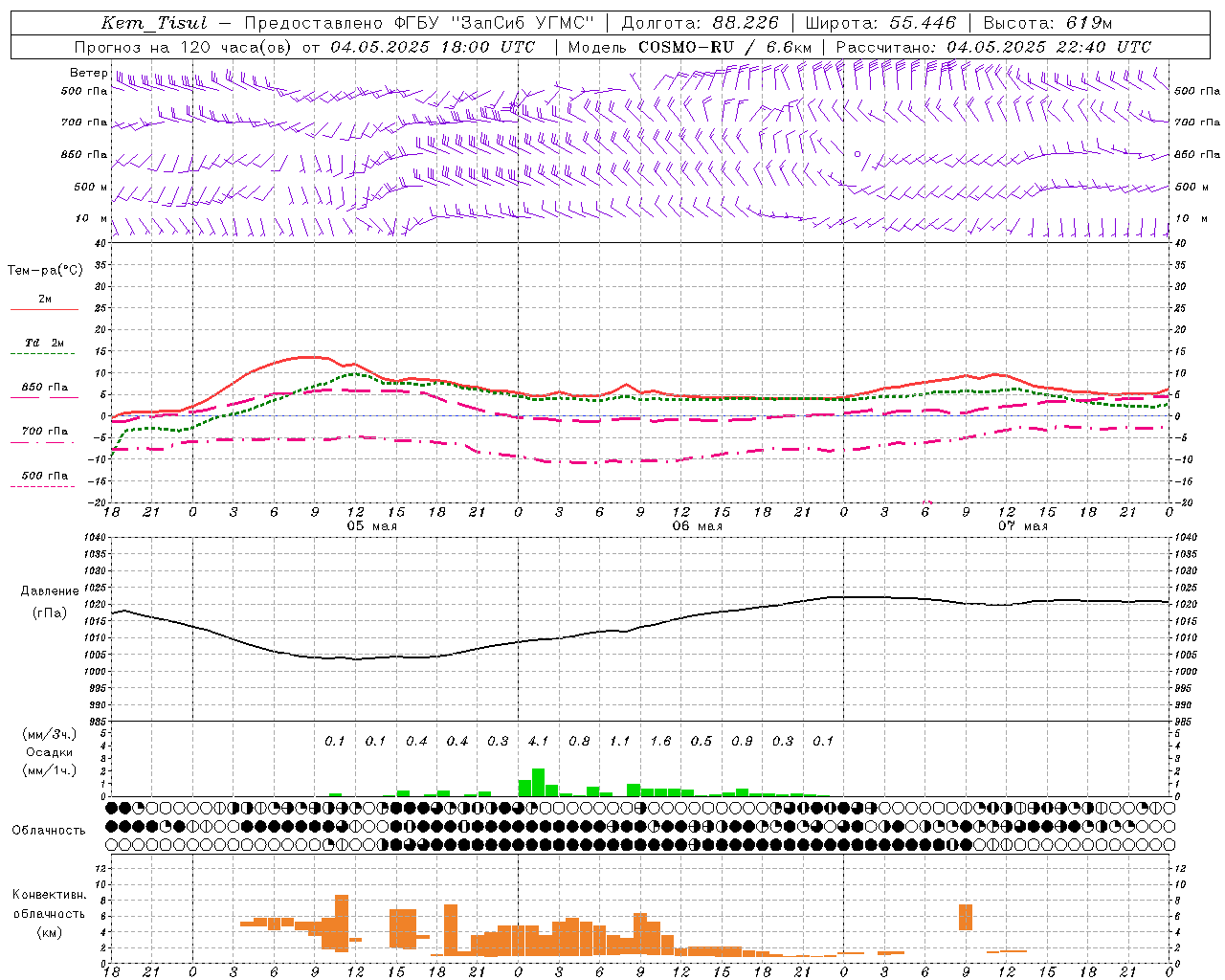Click the 0.5 precipitation total value
1225x980 pixels.
click(x=701, y=741)
